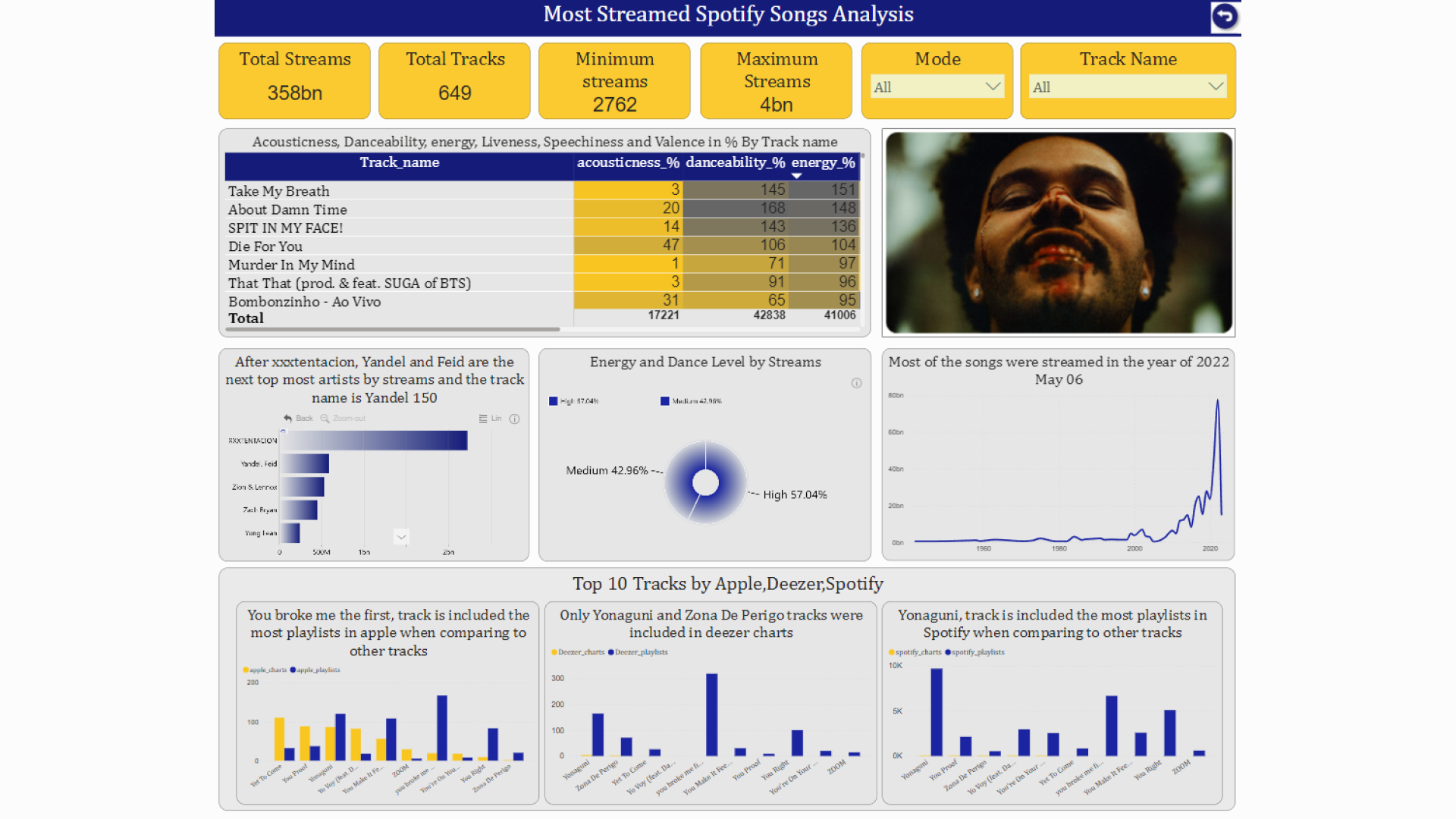Click the Total Streams 358bn card

294,80
